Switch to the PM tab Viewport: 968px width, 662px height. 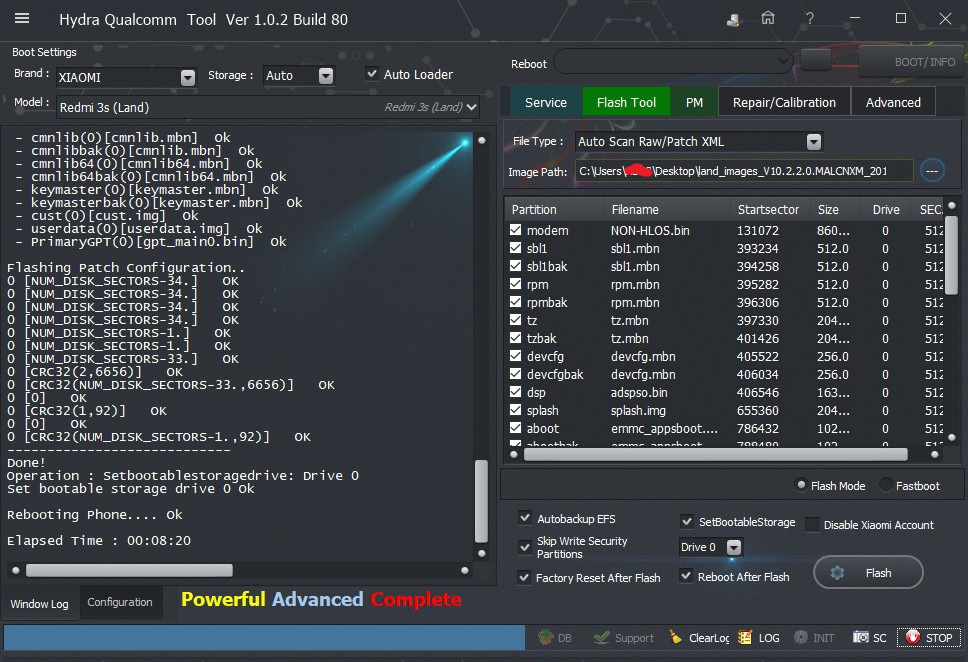[x=694, y=102]
